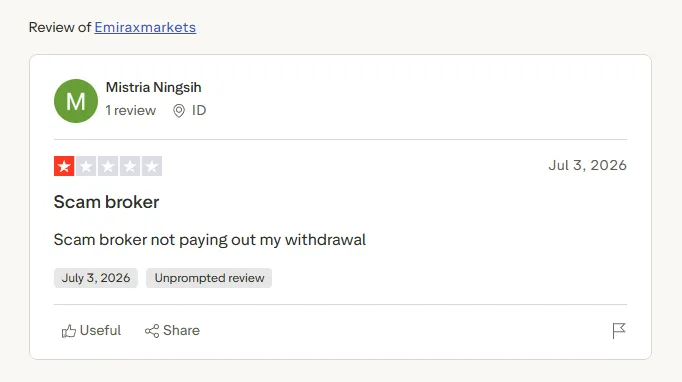
Task: Click the location pin icon
Action: tap(179, 111)
